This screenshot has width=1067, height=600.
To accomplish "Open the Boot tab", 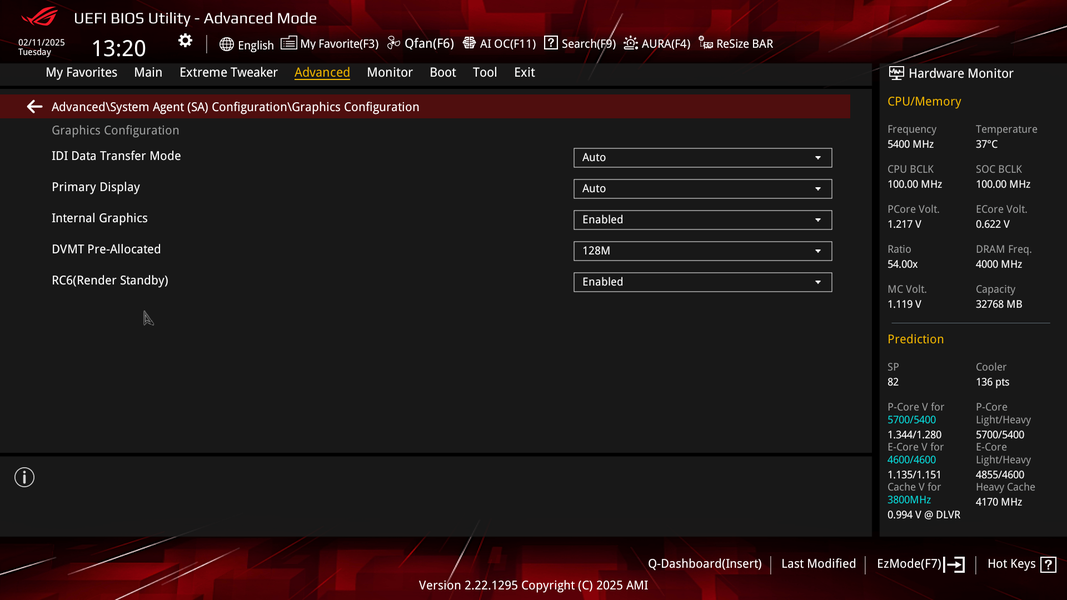I will (442, 72).
